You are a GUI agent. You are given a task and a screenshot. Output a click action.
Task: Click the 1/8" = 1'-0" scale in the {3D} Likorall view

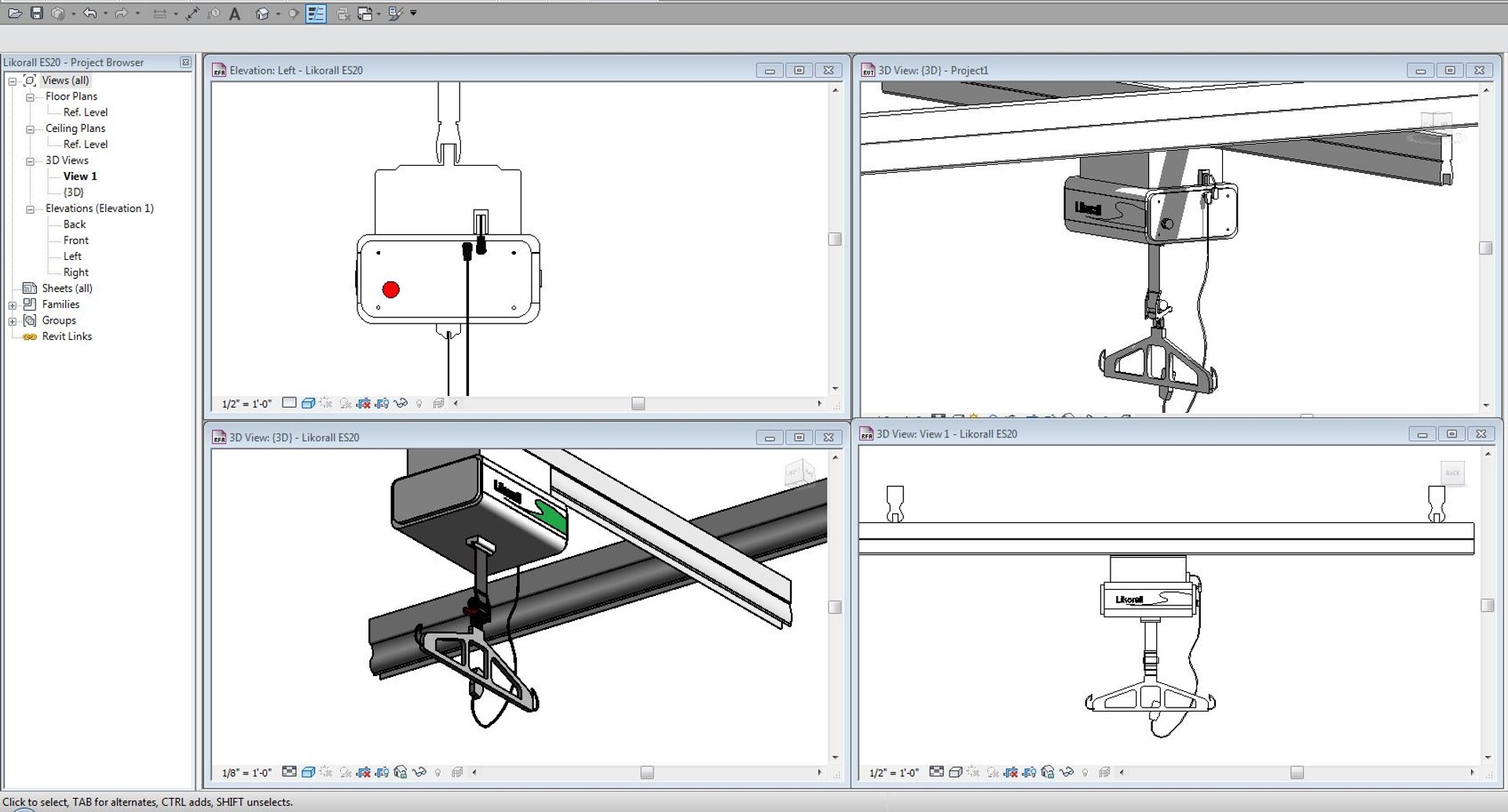pyautogui.click(x=247, y=773)
